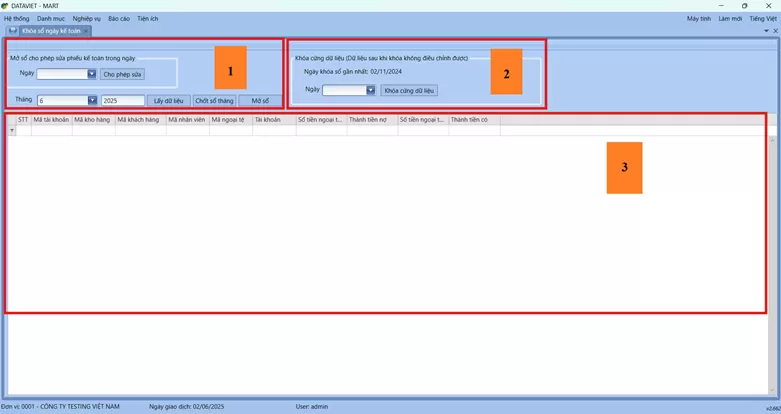
Task: Click the Tháng field showing 6
Action: point(63,100)
